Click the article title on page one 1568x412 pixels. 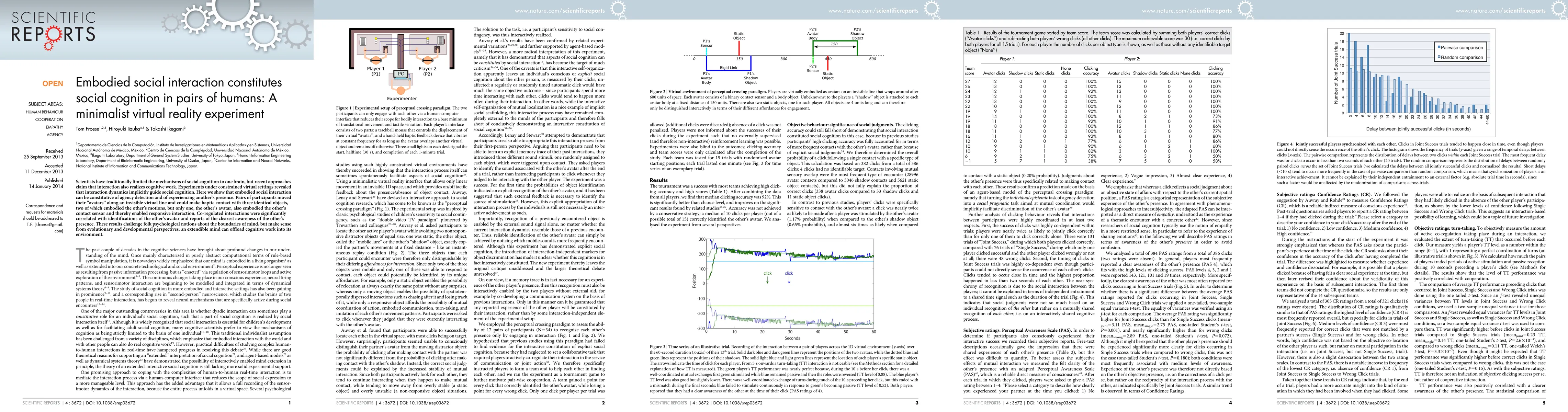178,98
